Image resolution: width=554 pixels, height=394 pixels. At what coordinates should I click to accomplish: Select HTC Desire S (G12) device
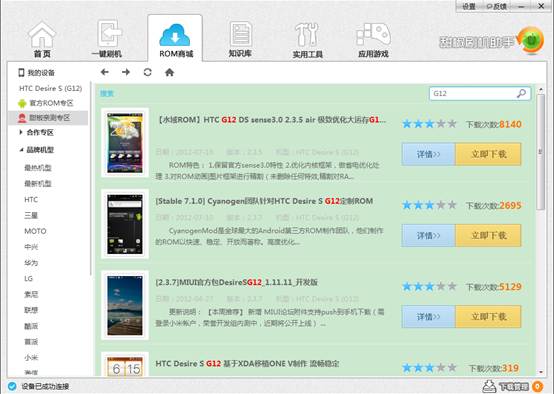tap(51, 88)
